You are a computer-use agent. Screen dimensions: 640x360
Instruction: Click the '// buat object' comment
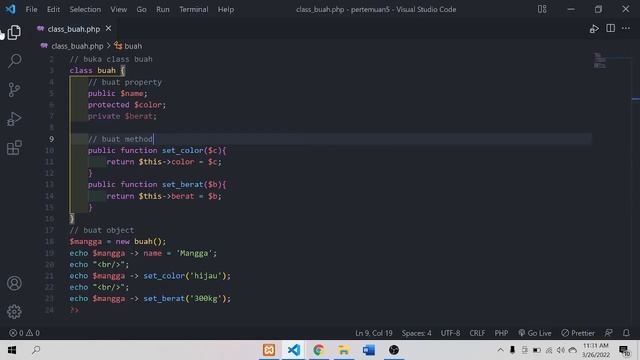tap(102, 230)
